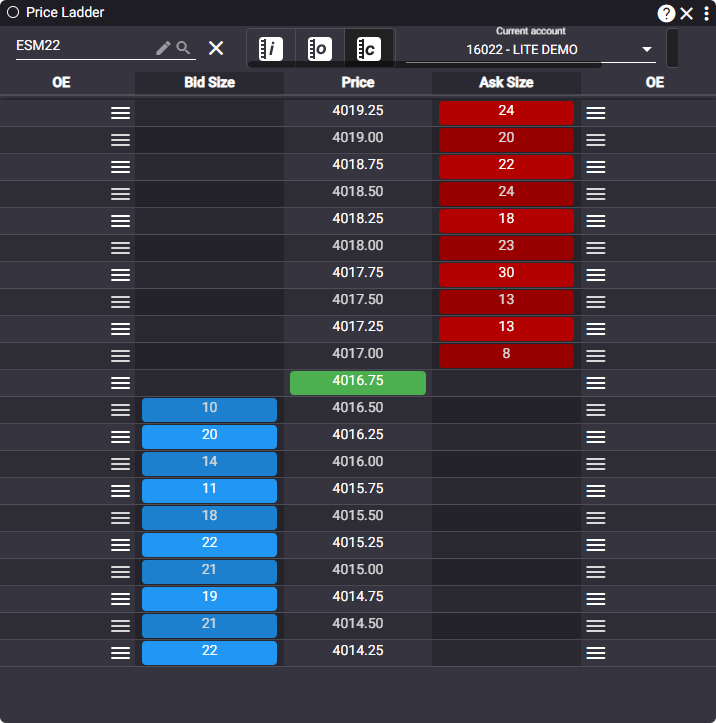Click ask size 30 at 4017.75
This screenshot has width=716, height=723.
point(506,275)
